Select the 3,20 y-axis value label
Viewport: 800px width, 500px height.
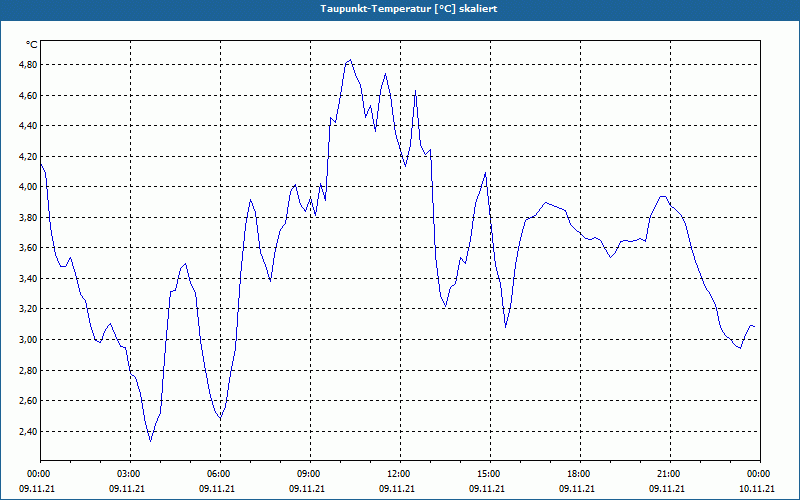coord(29,309)
